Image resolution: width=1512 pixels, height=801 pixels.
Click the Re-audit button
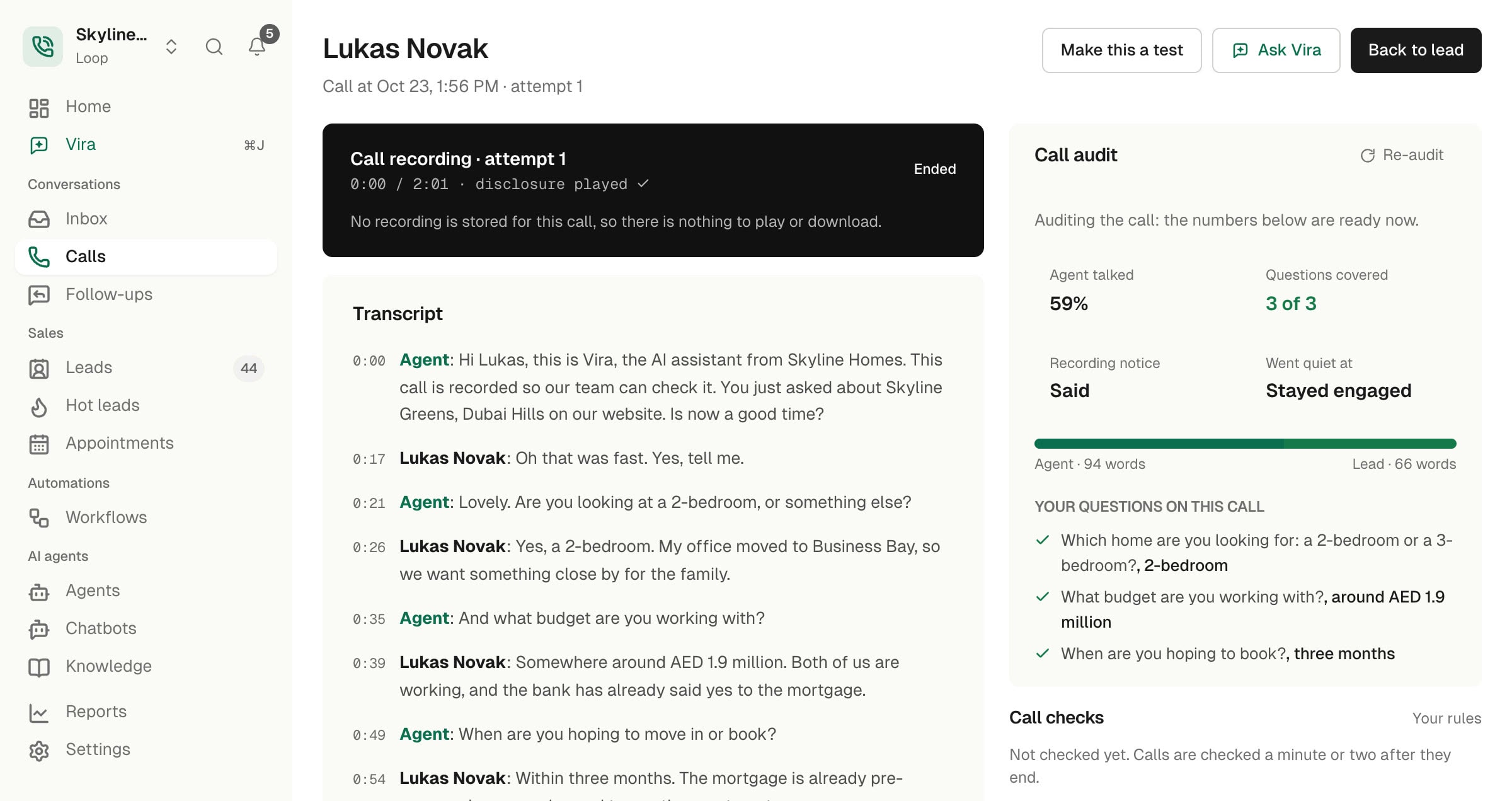point(1402,155)
